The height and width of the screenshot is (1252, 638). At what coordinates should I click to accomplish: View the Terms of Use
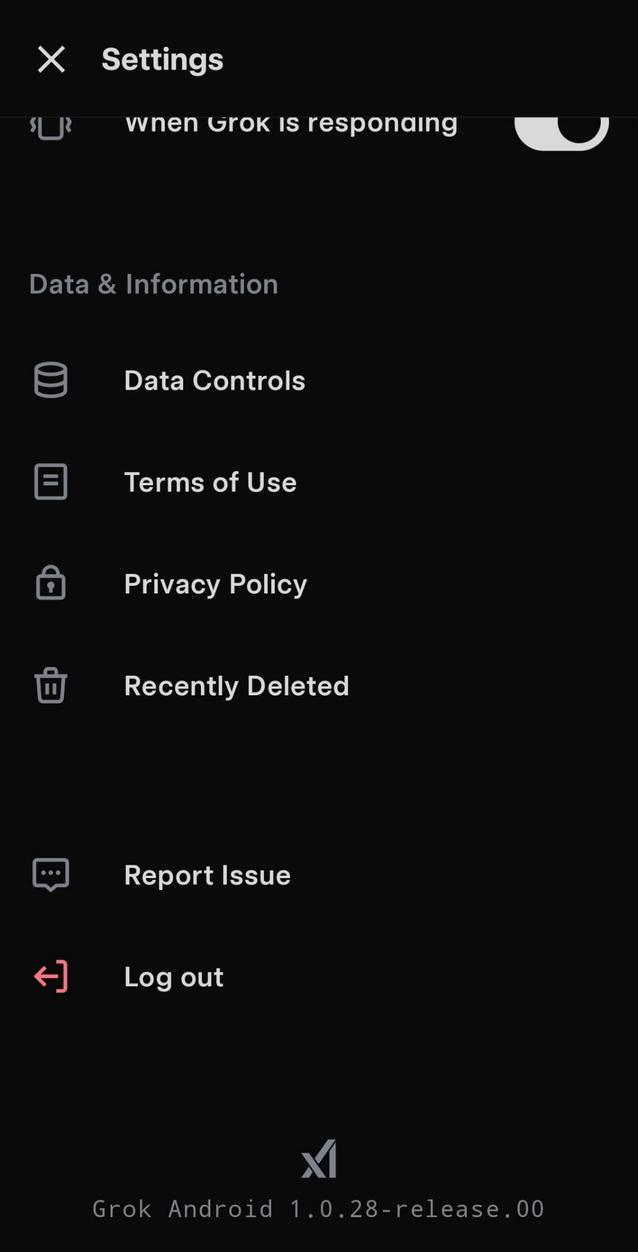pos(210,481)
